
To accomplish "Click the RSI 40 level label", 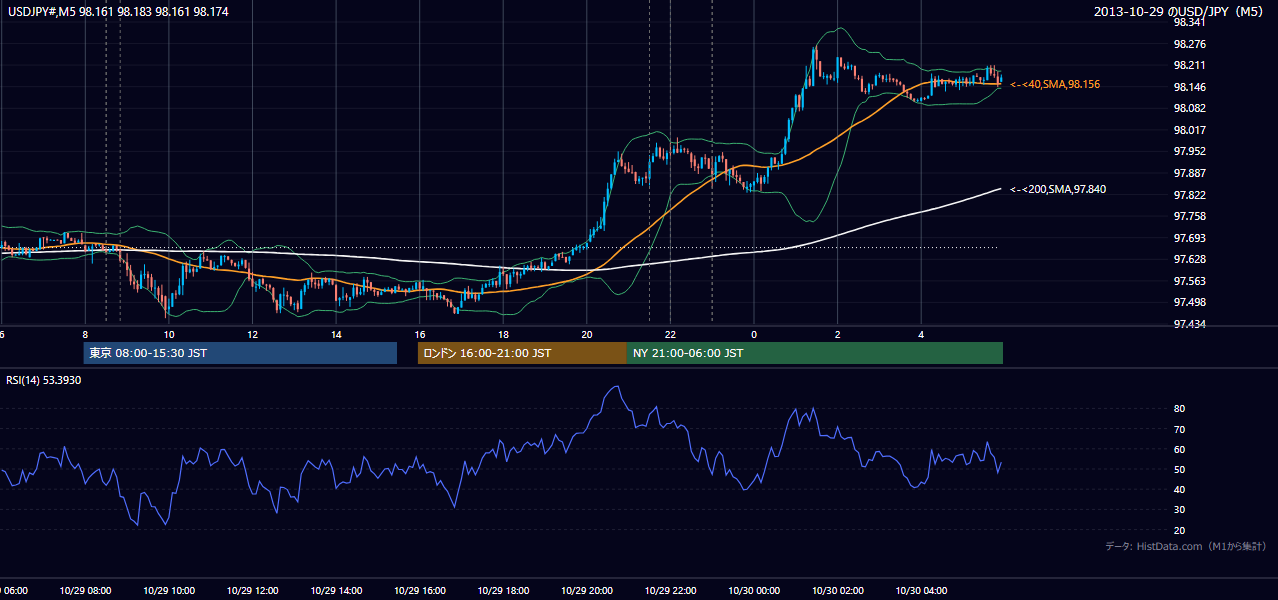I will [x=1180, y=489].
